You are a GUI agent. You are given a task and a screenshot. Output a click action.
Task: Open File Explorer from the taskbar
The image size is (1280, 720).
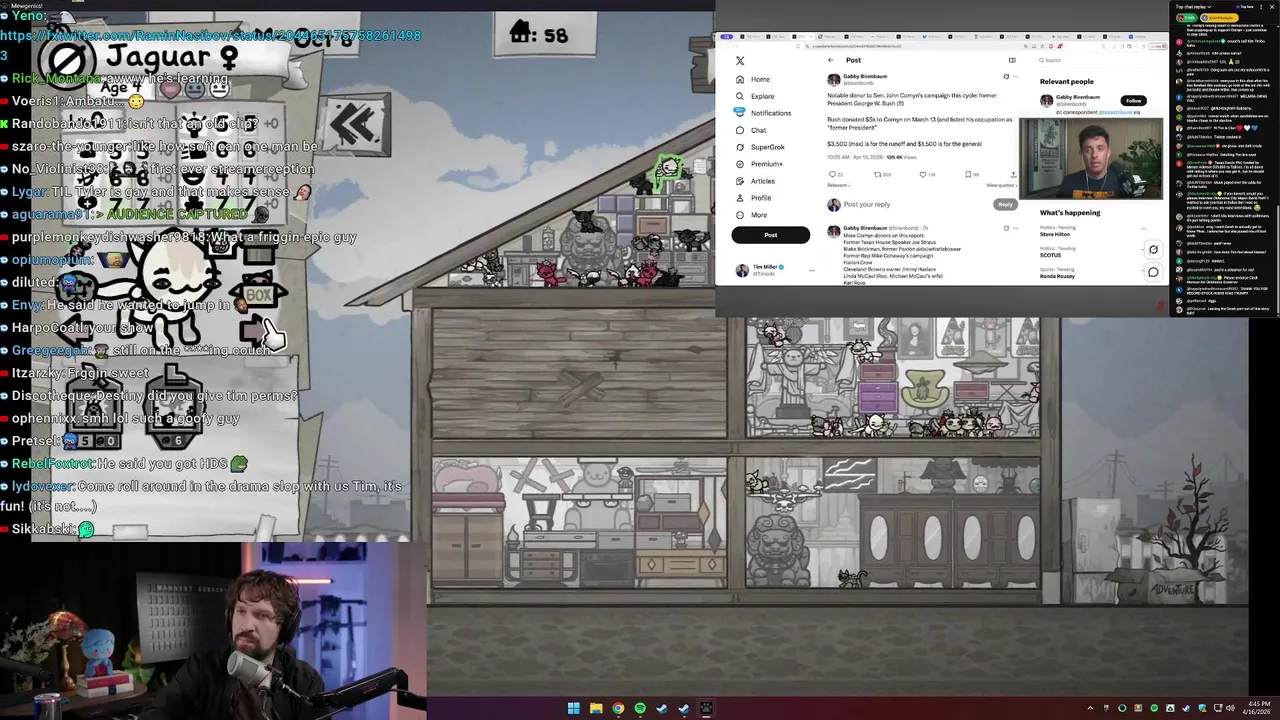coord(596,709)
